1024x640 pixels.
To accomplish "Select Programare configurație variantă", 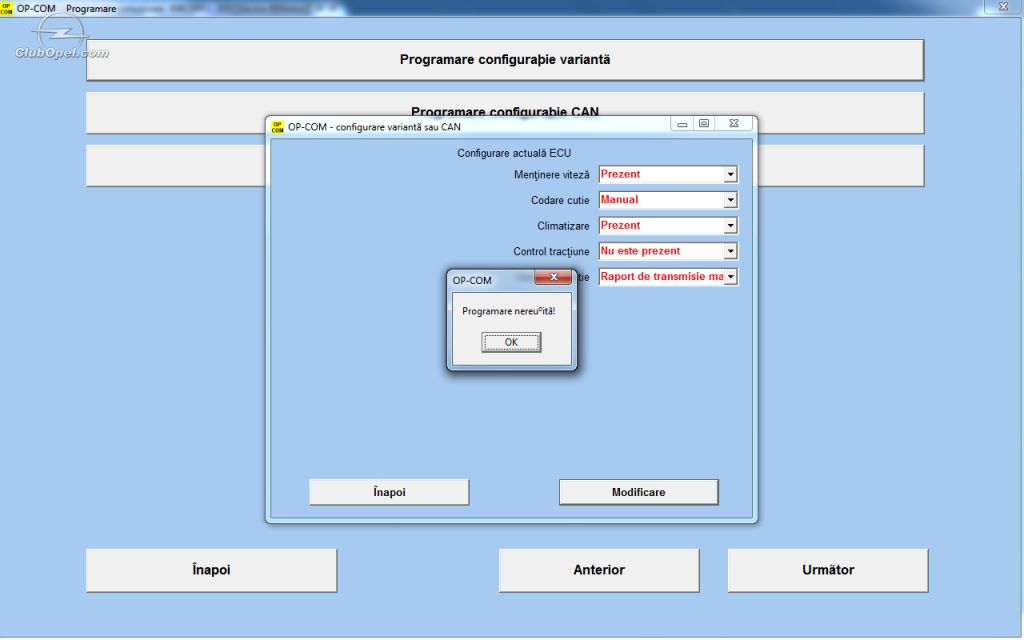I will click(505, 59).
